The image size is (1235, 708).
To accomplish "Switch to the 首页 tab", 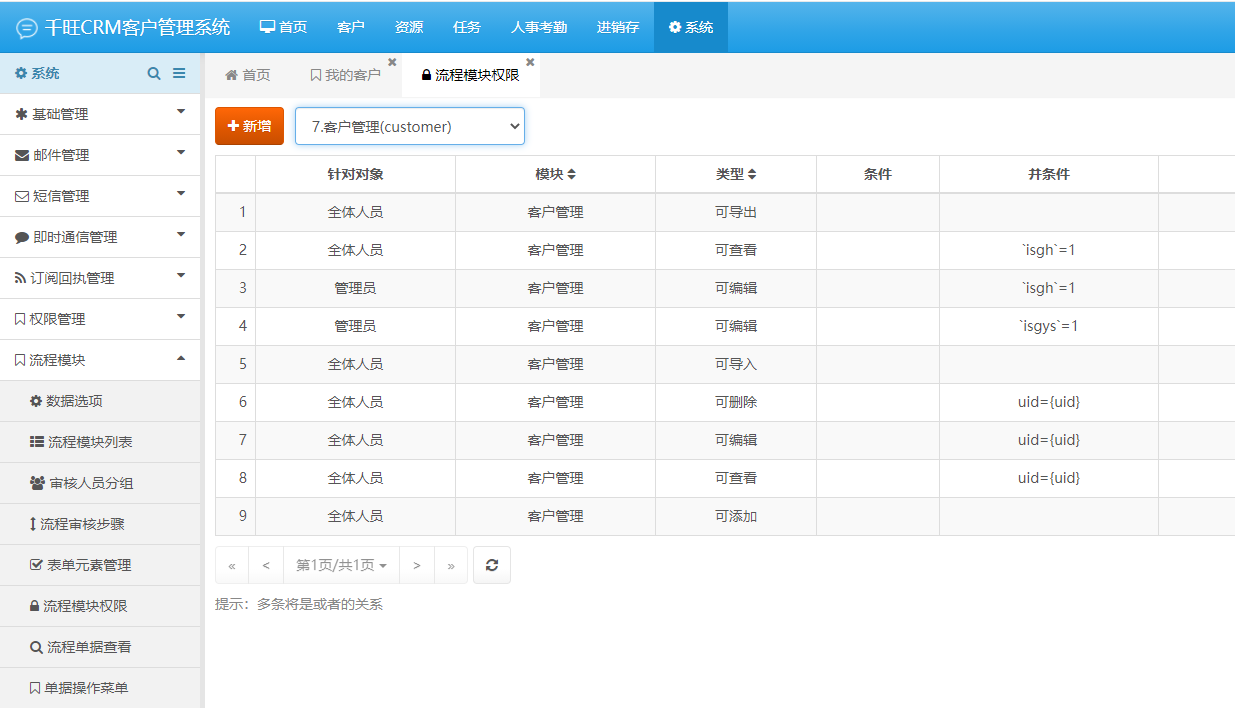I will tap(248, 75).
